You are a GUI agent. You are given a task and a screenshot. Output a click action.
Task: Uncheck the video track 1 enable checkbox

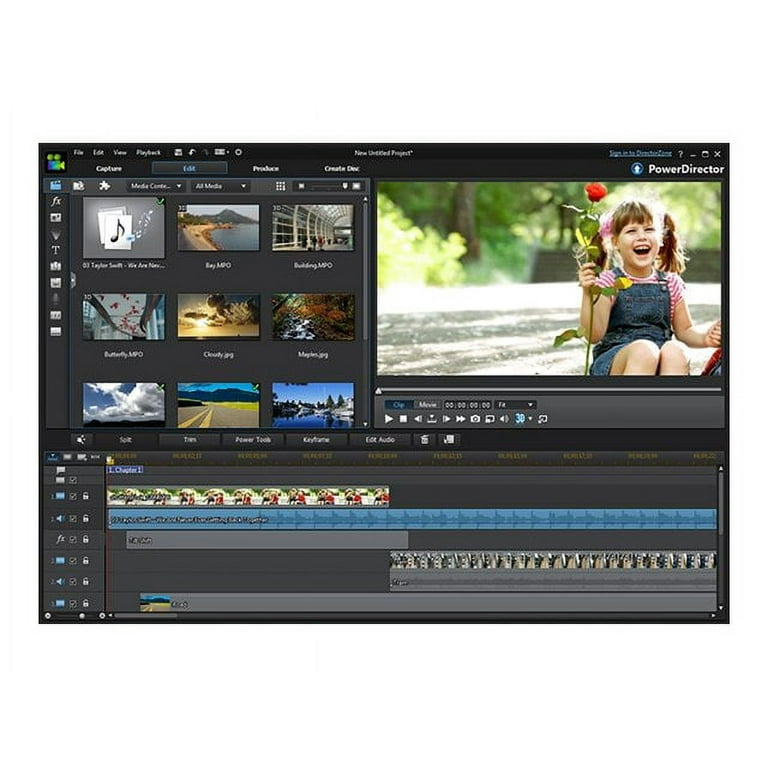[x=73, y=496]
